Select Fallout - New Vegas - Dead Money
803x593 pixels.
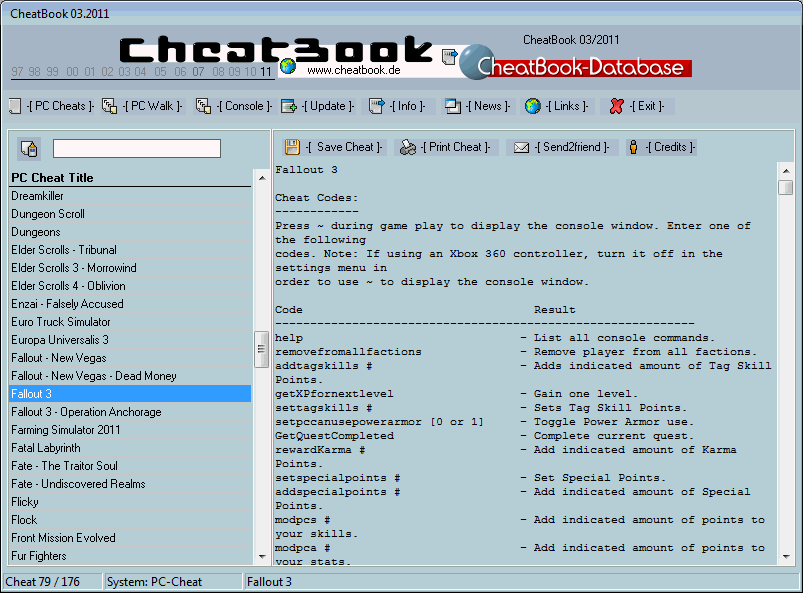(x=130, y=376)
